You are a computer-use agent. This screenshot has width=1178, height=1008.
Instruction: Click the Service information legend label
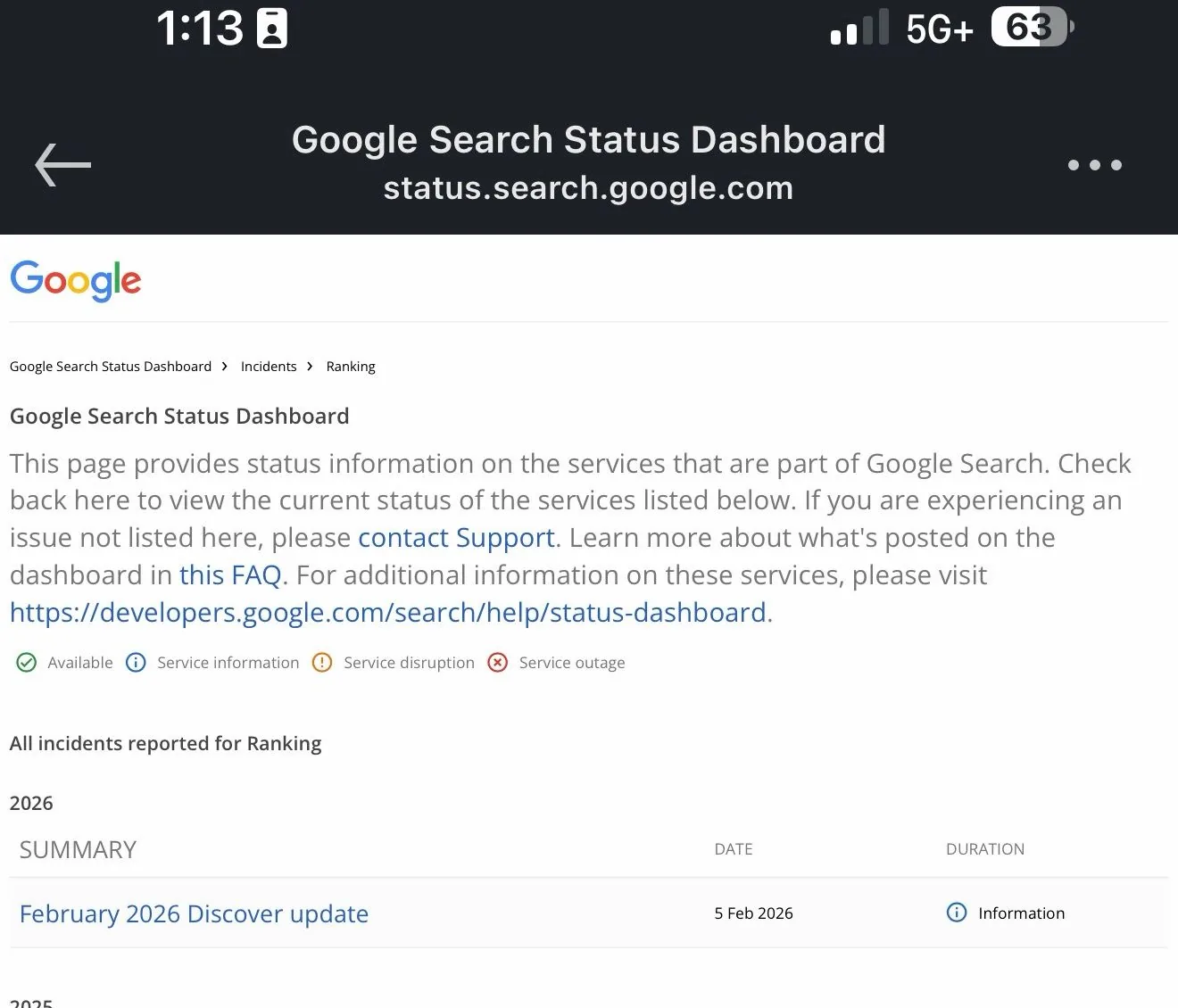(x=228, y=663)
